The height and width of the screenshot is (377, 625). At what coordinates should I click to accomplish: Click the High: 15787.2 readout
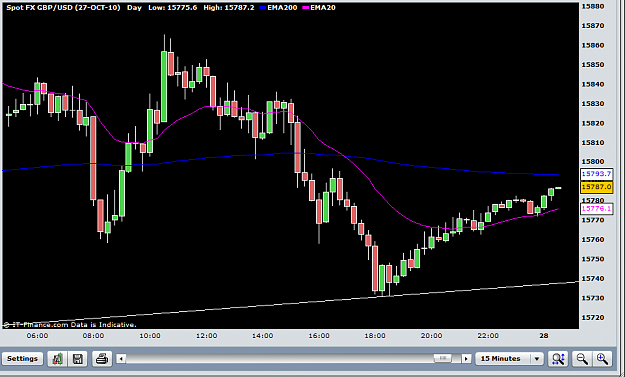coord(229,8)
